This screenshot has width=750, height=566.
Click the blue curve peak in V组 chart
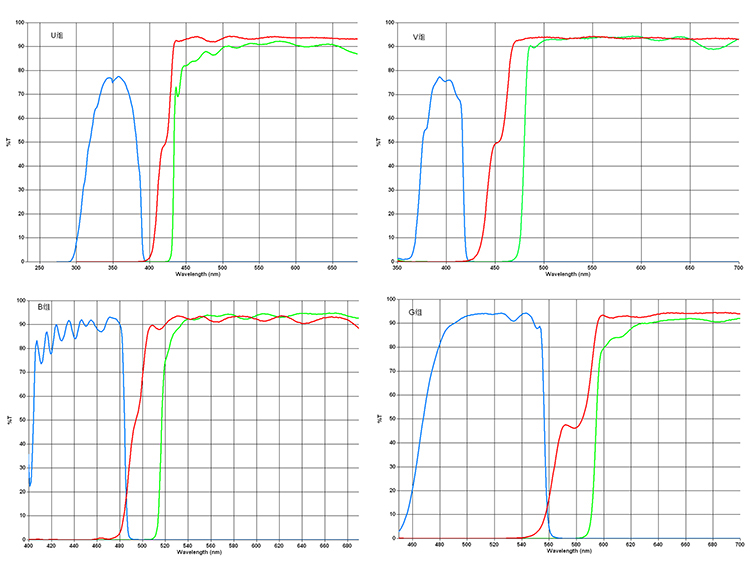pyautogui.click(x=440, y=77)
